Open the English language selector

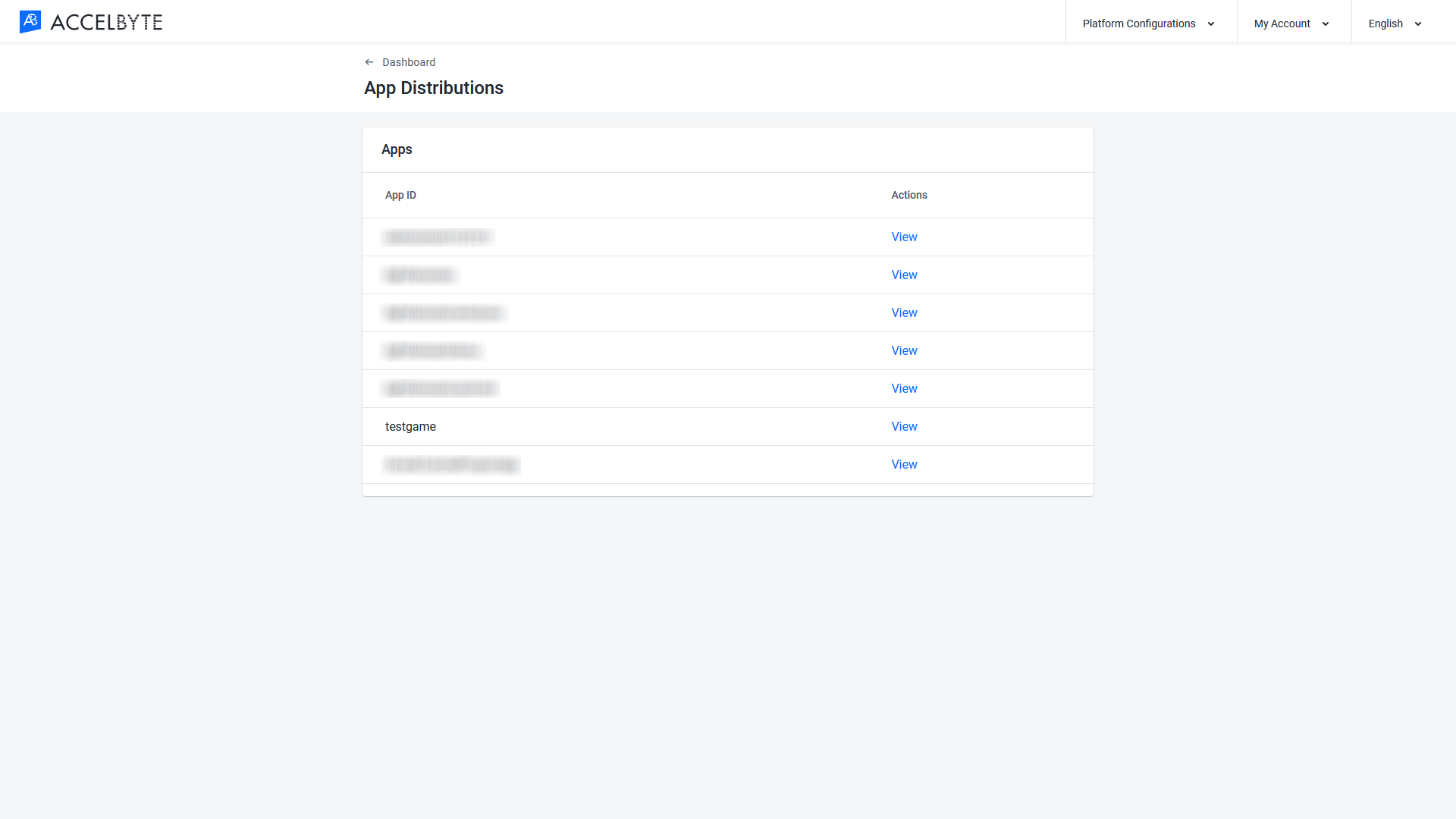click(x=1395, y=24)
